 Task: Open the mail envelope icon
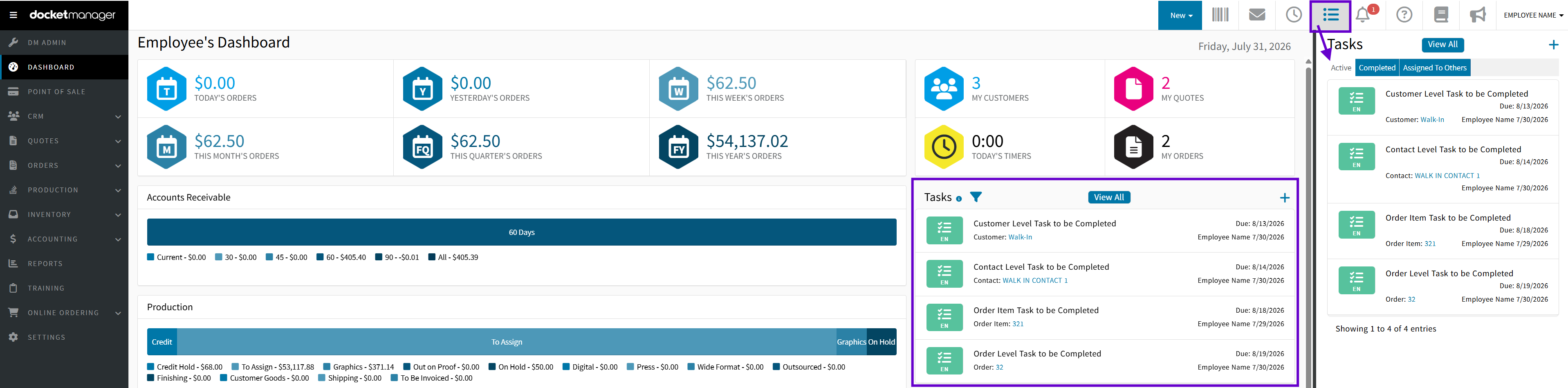[1257, 15]
